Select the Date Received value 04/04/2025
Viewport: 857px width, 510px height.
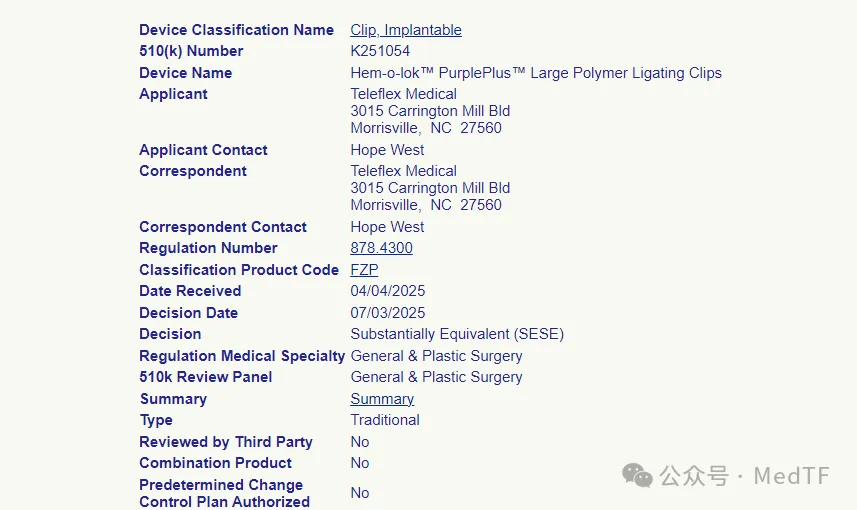point(387,291)
